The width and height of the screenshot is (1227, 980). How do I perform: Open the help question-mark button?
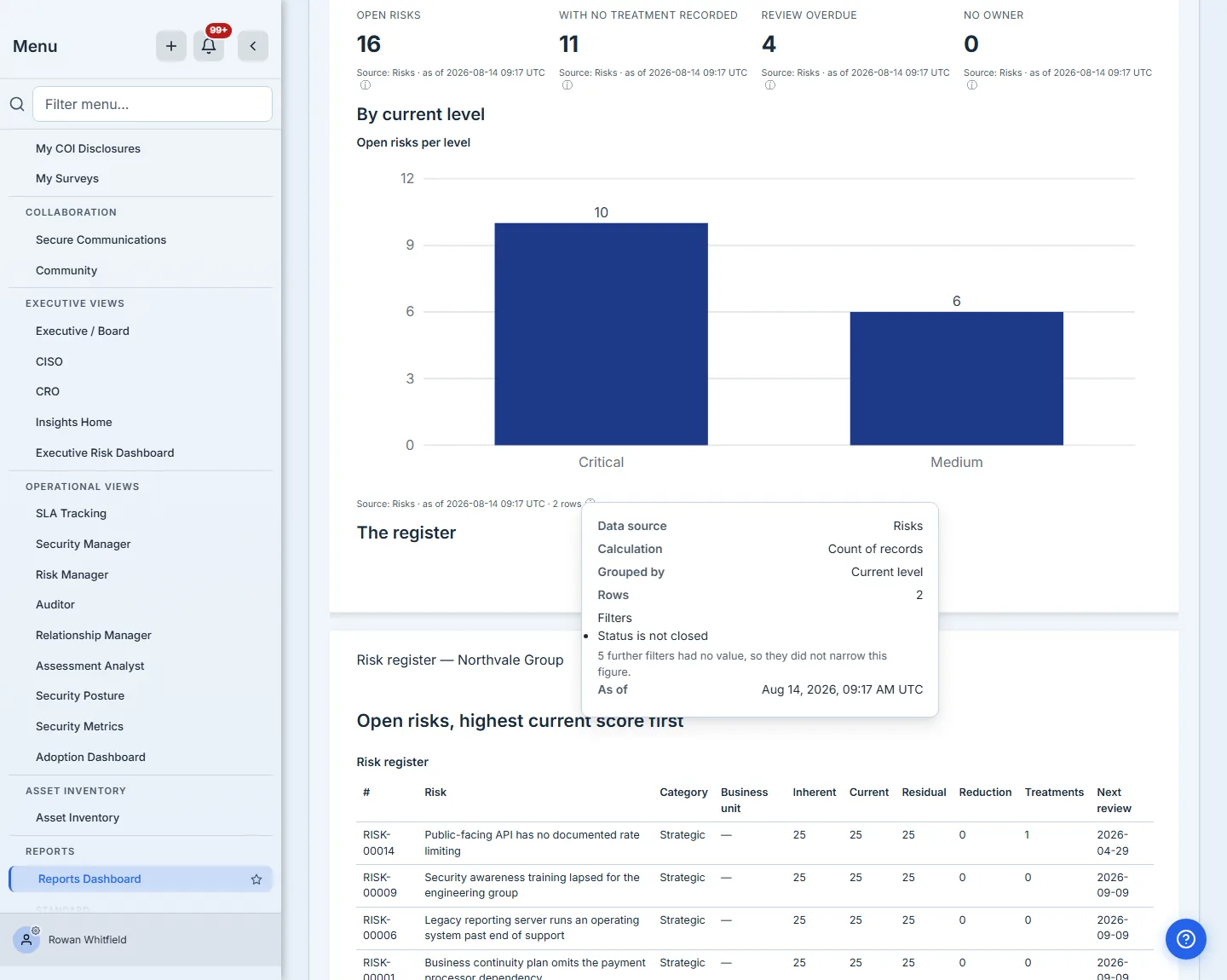click(x=1186, y=939)
